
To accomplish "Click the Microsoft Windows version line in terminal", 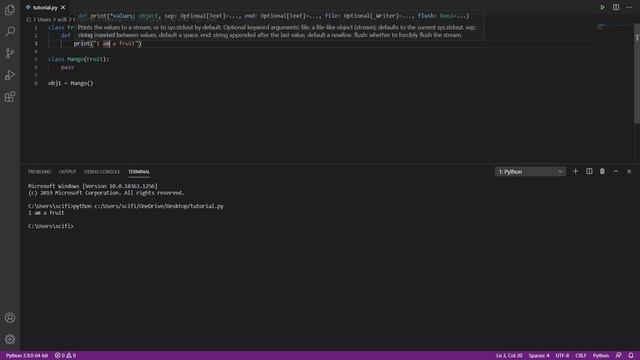I will pos(93,186).
